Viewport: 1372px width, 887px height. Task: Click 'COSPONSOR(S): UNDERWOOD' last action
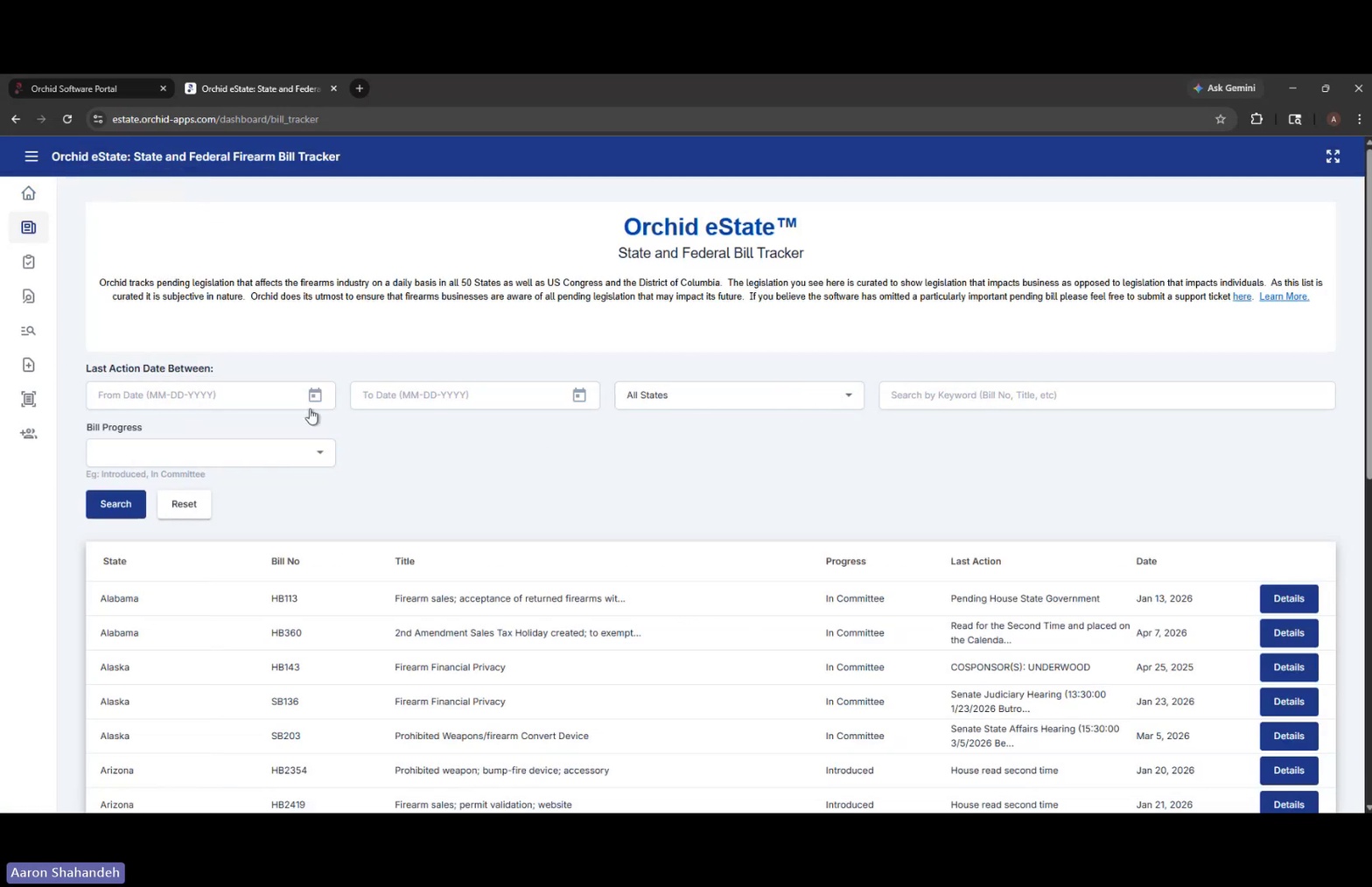coord(1020,667)
